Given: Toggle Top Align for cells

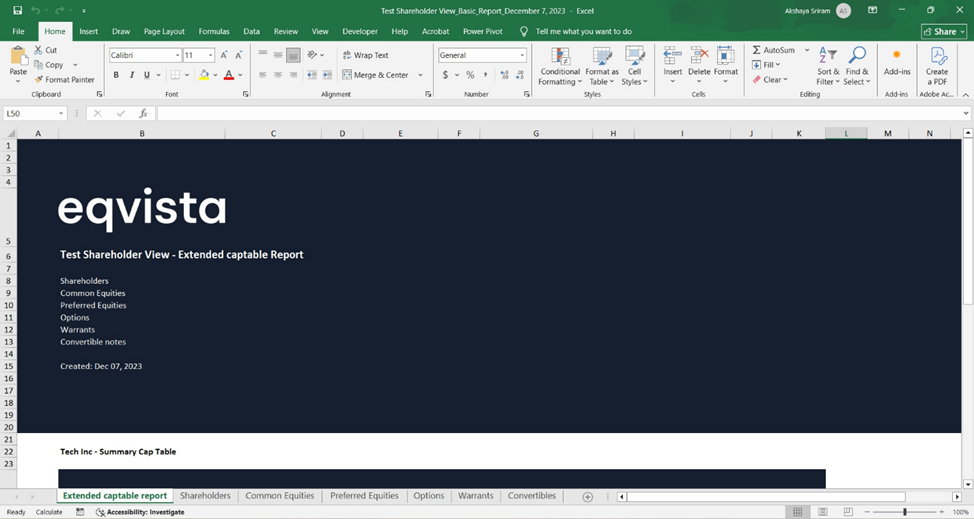Looking at the screenshot, I should pyautogui.click(x=263, y=55).
